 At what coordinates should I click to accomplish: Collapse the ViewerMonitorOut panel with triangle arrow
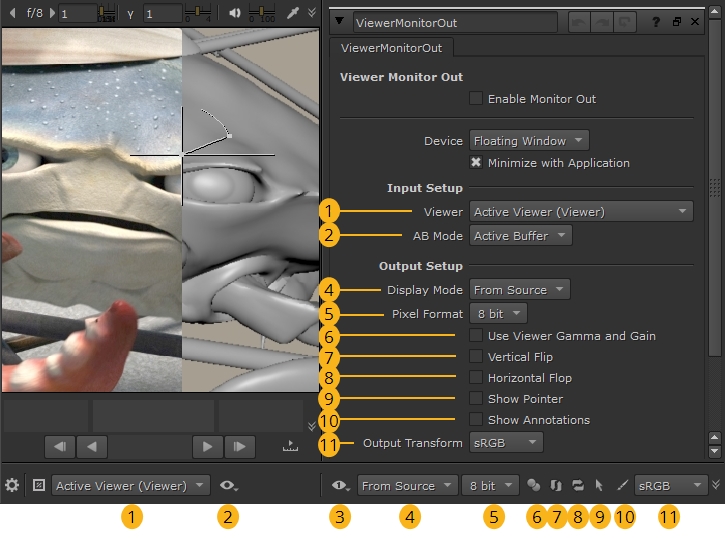coord(340,21)
